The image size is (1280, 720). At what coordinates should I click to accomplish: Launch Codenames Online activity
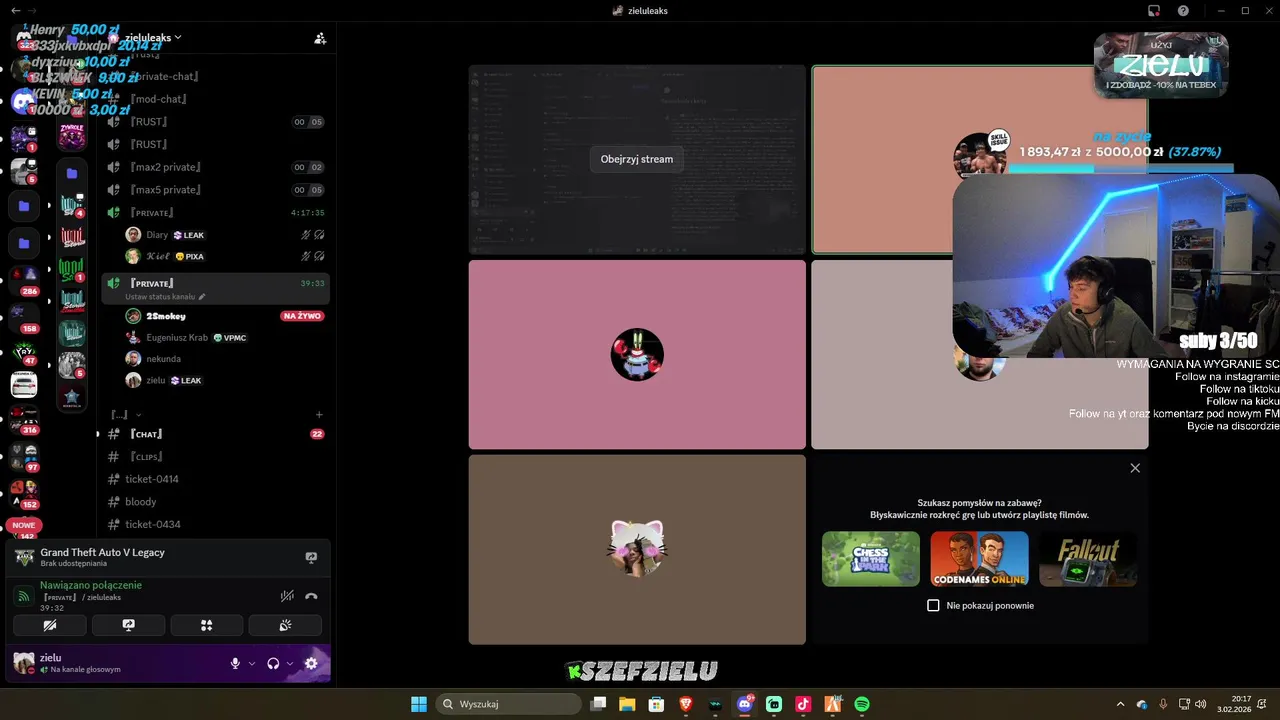click(x=979, y=558)
